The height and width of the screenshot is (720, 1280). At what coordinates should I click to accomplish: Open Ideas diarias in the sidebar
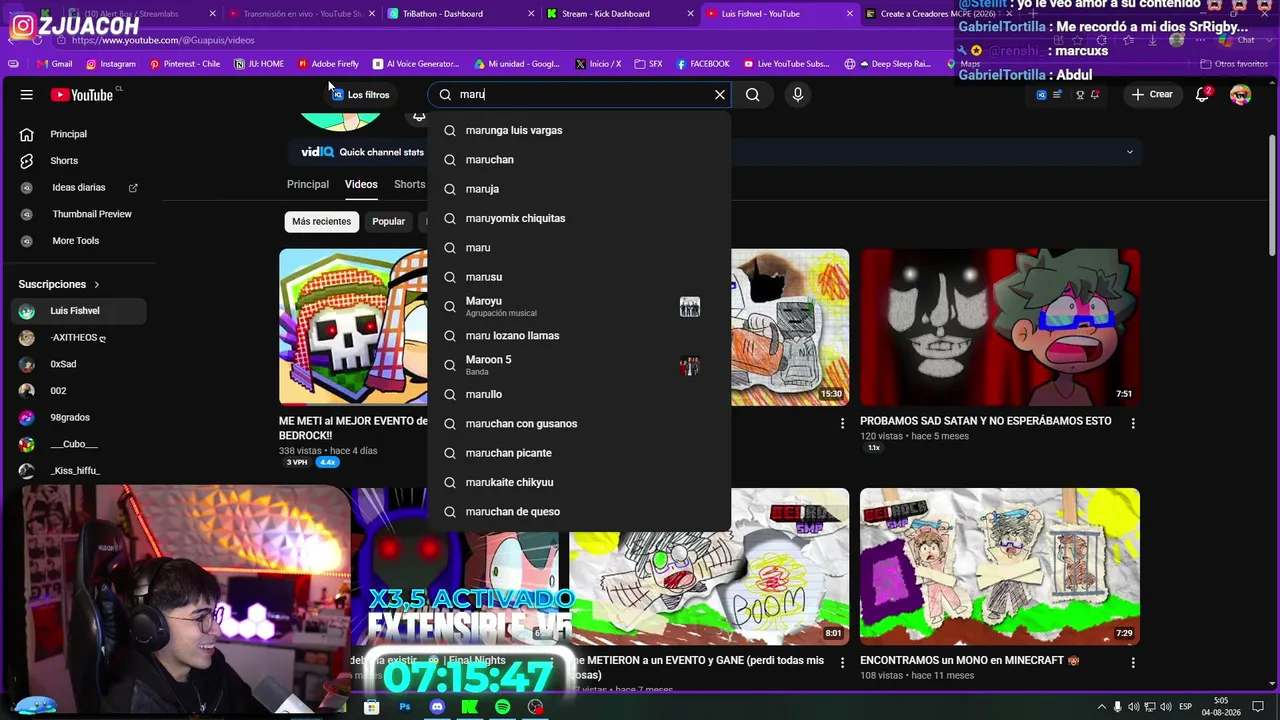(80, 188)
